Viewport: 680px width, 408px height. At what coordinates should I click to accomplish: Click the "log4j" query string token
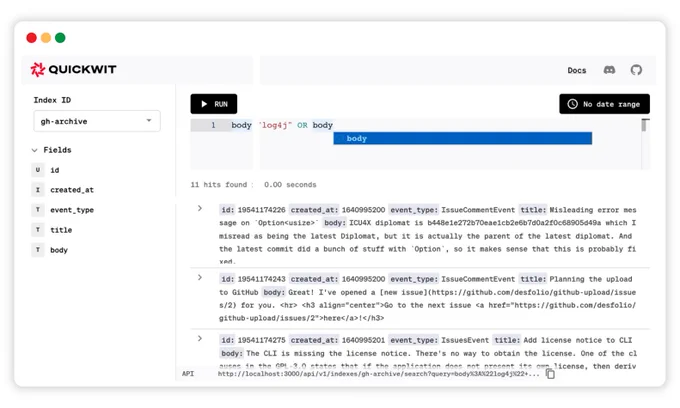tap(275, 125)
